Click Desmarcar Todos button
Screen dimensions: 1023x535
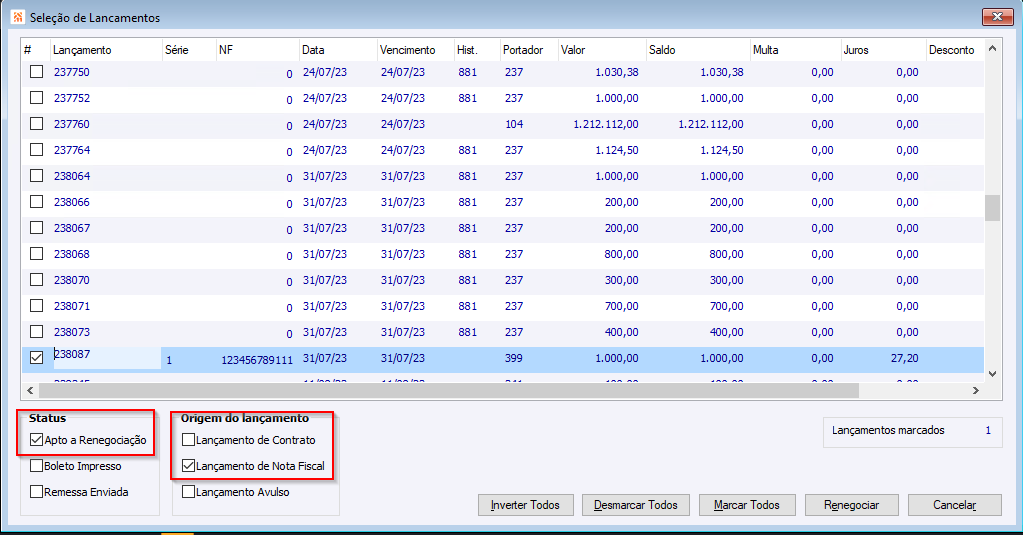coord(635,505)
